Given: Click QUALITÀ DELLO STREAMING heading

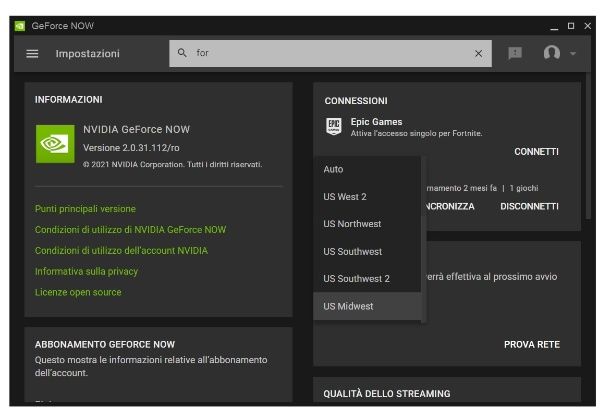Looking at the screenshot, I should [x=387, y=394].
